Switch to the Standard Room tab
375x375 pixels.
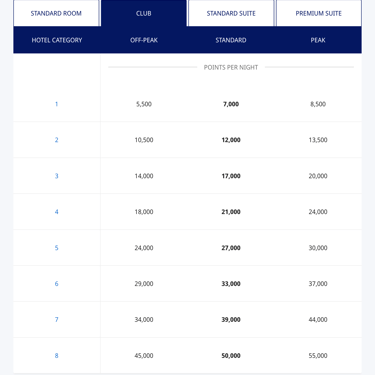point(56,13)
